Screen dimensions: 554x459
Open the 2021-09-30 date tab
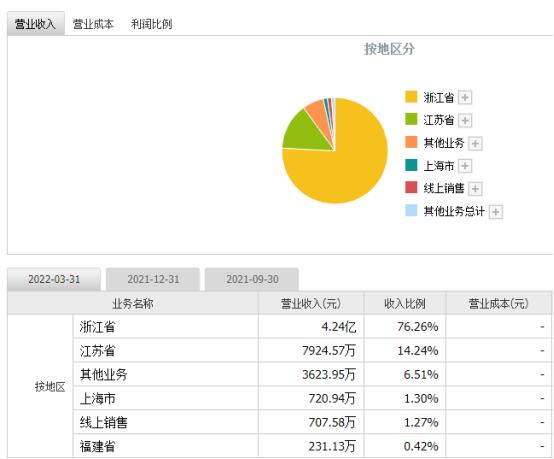[252, 279]
